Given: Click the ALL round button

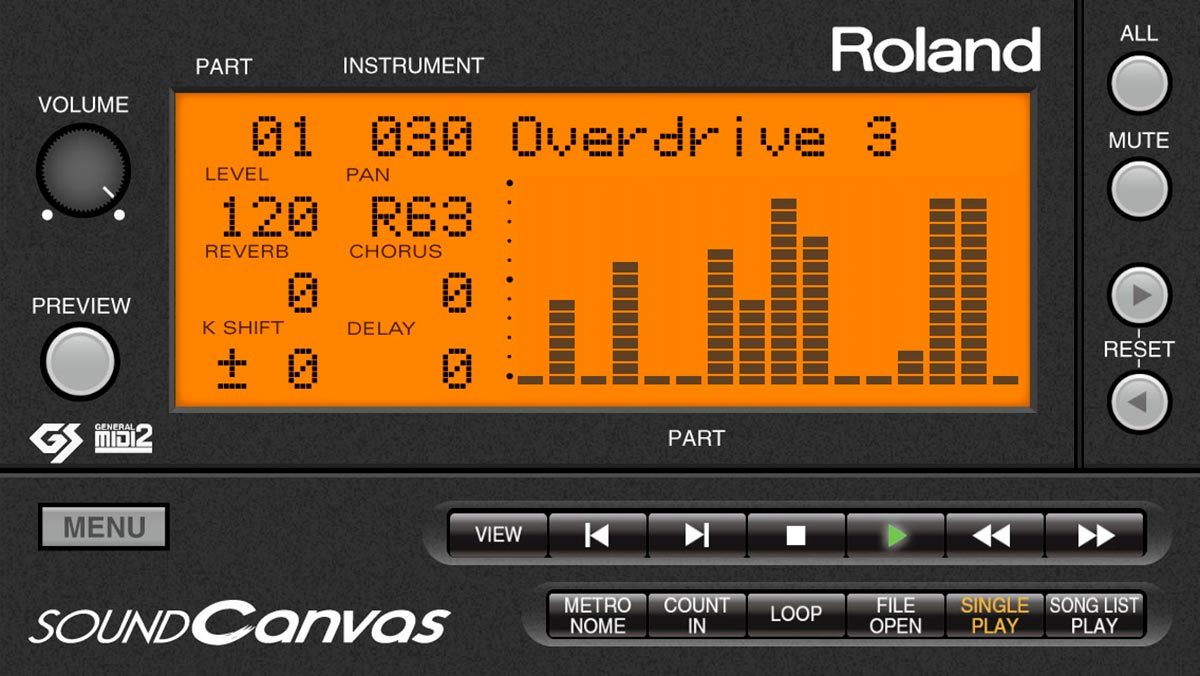Looking at the screenshot, I should pos(1139,83).
